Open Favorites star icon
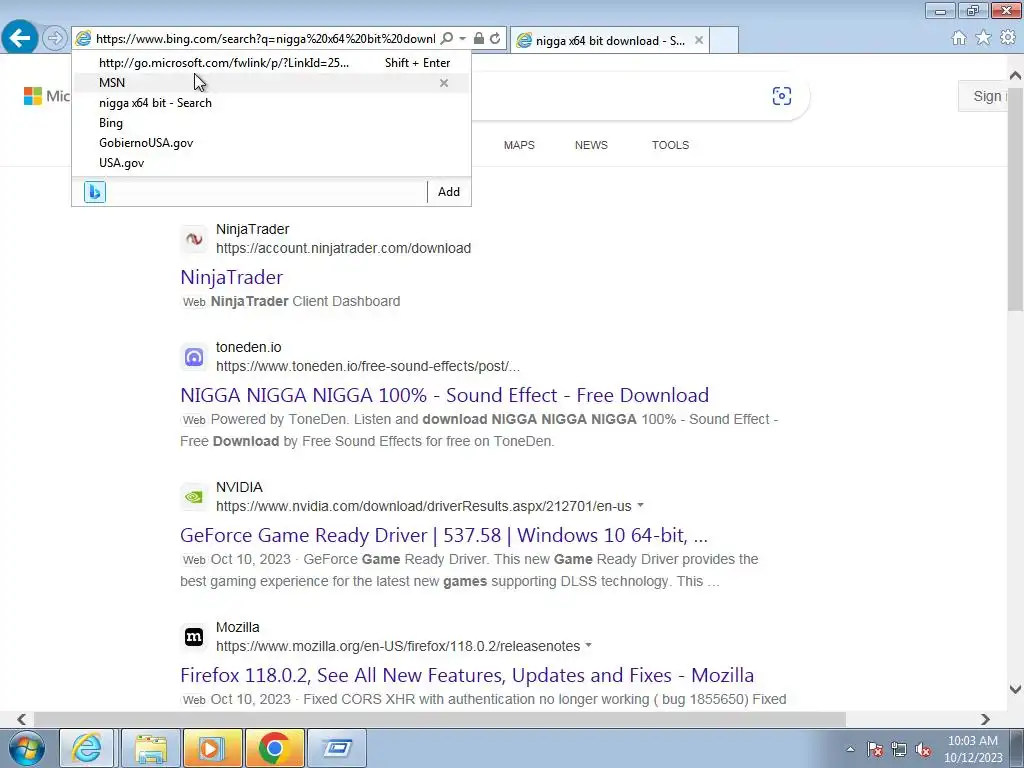This screenshot has width=1024, height=768. [x=983, y=39]
